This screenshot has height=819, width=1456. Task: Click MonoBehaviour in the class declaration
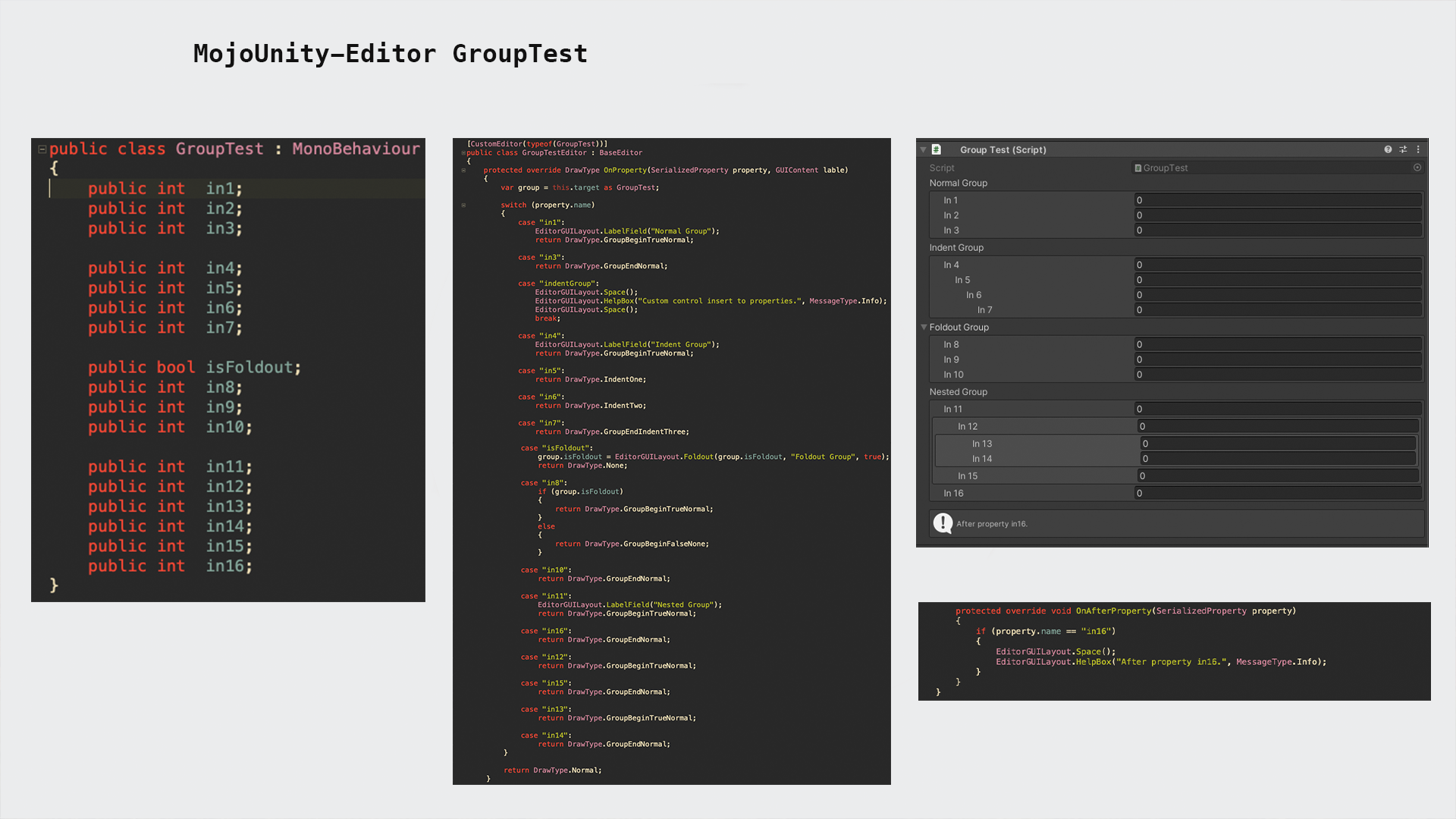pos(356,149)
